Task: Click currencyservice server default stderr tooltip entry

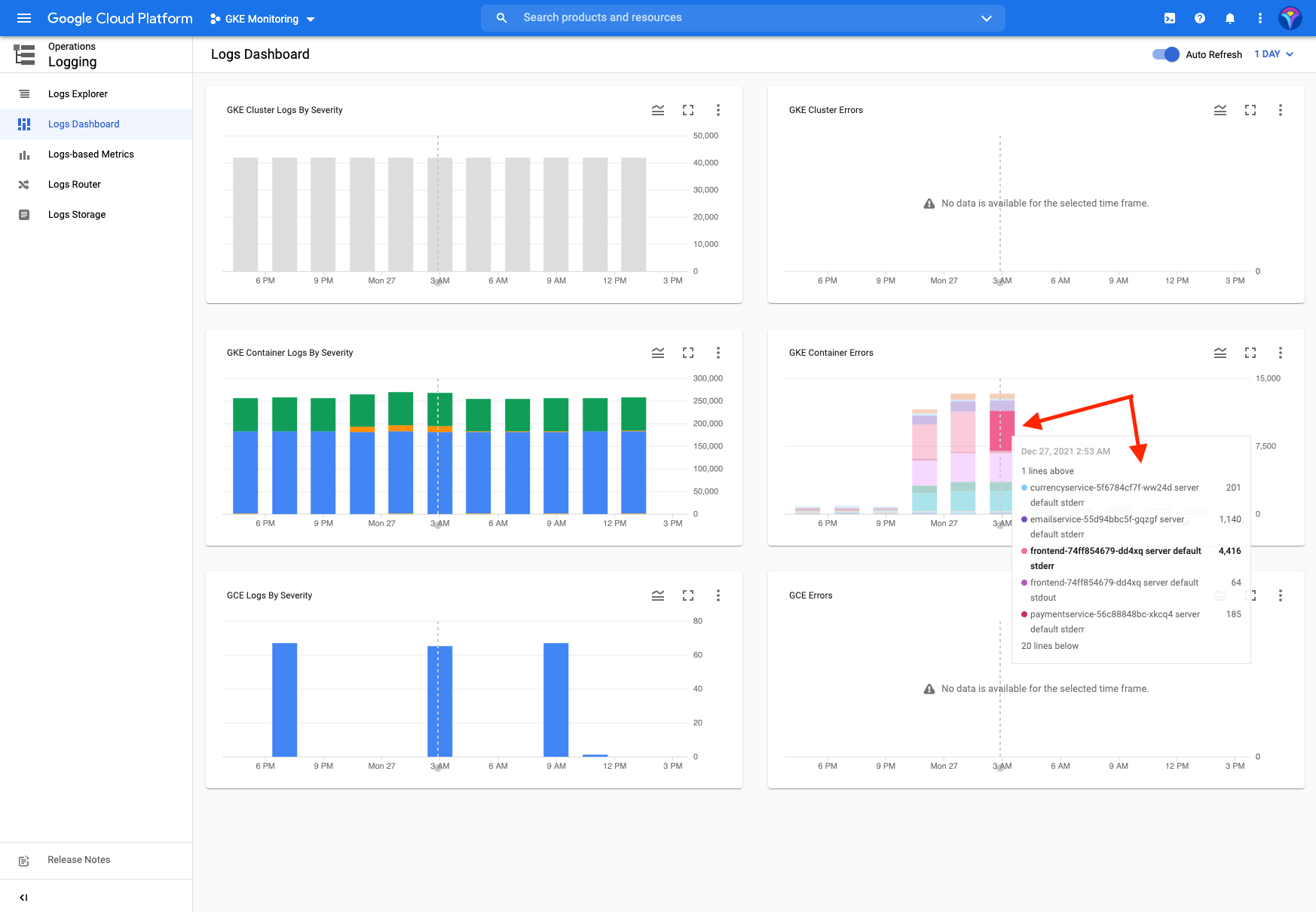Action: pyautogui.click(x=1131, y=495)
